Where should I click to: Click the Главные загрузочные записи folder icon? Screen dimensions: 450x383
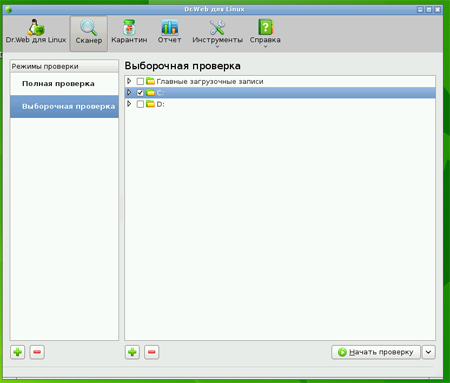coord(151,81)
